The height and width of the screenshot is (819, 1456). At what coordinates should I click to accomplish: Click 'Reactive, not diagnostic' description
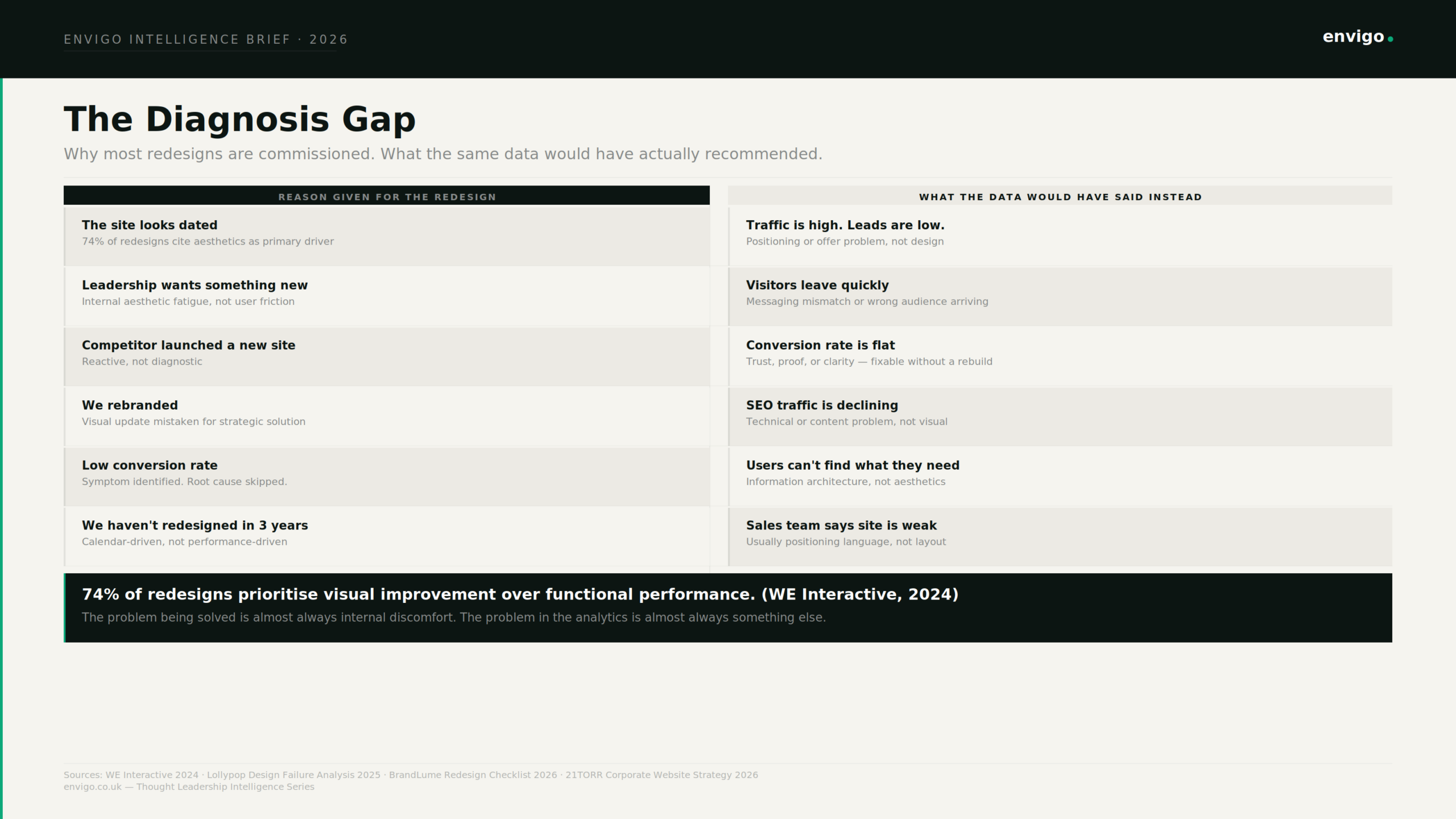click(x=142, y=362)
